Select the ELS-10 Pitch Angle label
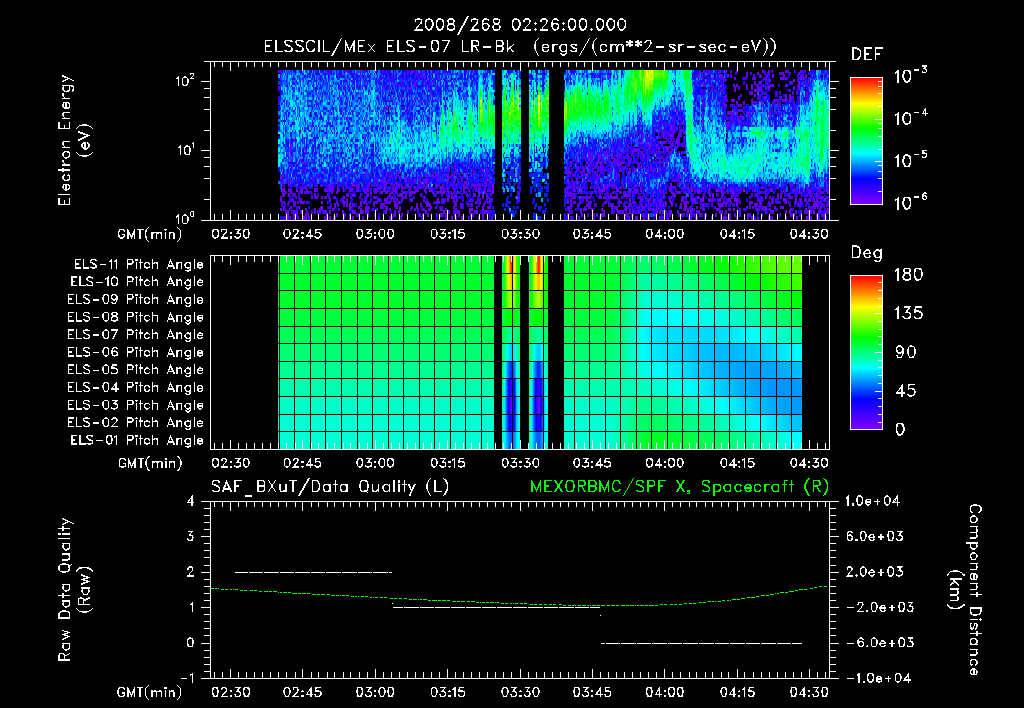The image size is (1024, 708). tap(137, 282)
